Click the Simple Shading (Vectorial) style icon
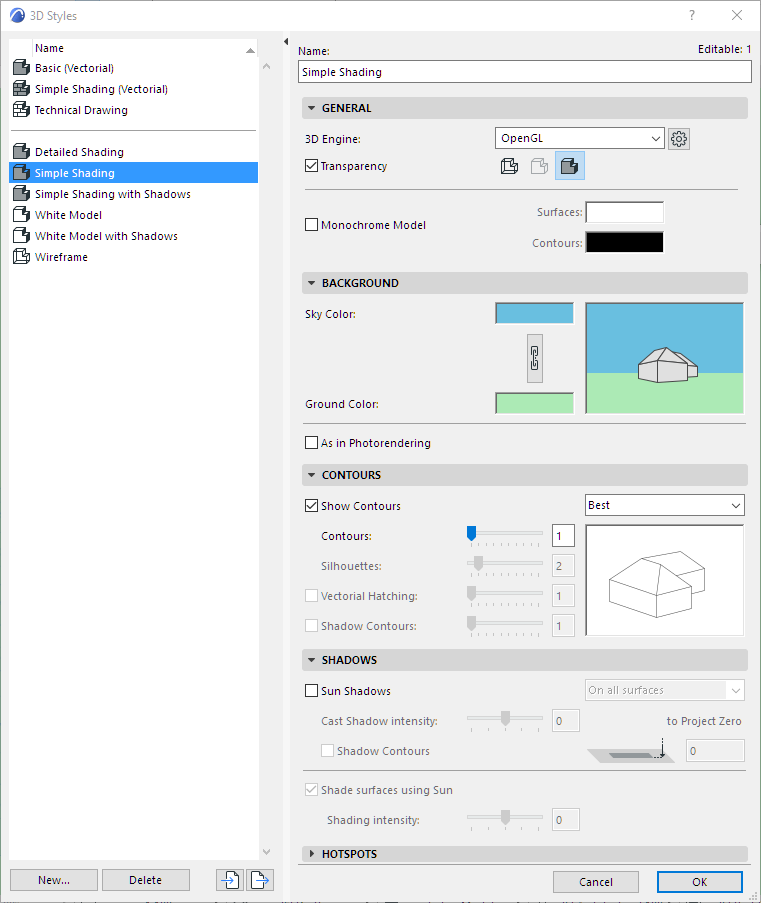 pos(21,89)
